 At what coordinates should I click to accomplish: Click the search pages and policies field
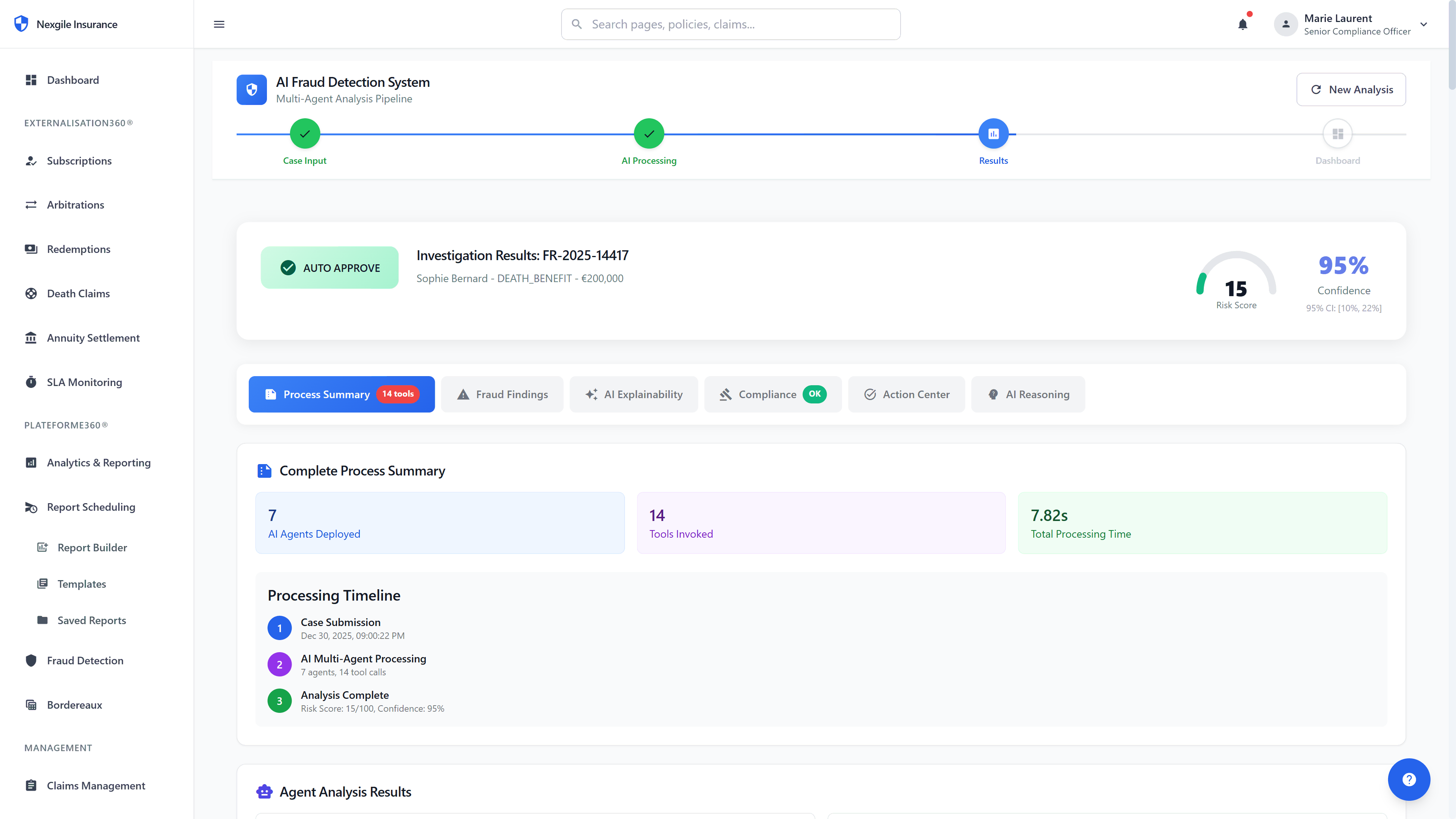point(730,24)
